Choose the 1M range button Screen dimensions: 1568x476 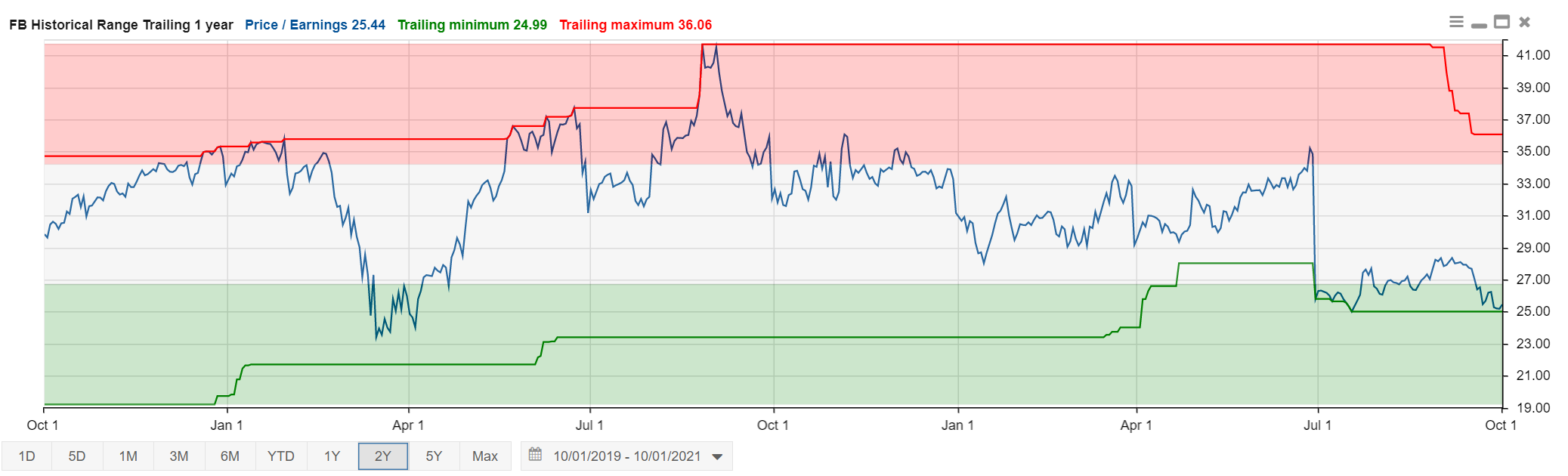(x=128, y=456)
